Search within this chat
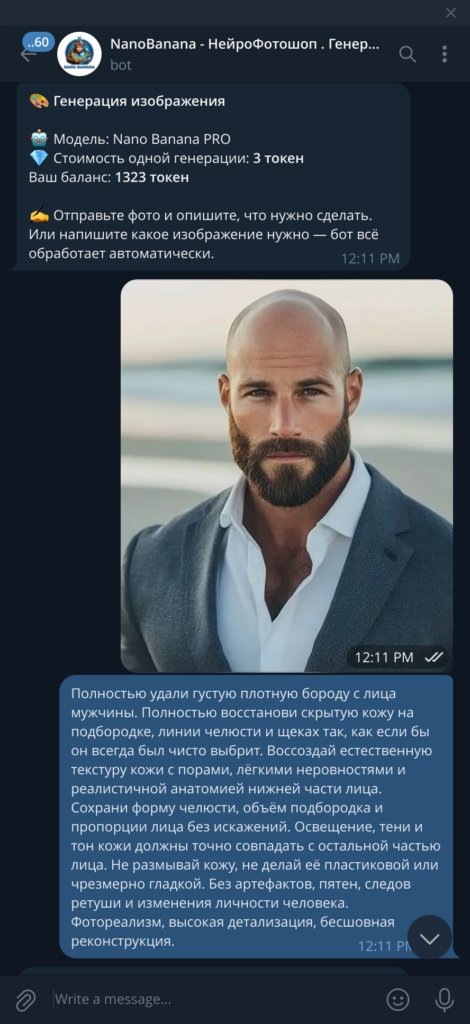 [x=407, y=54]
